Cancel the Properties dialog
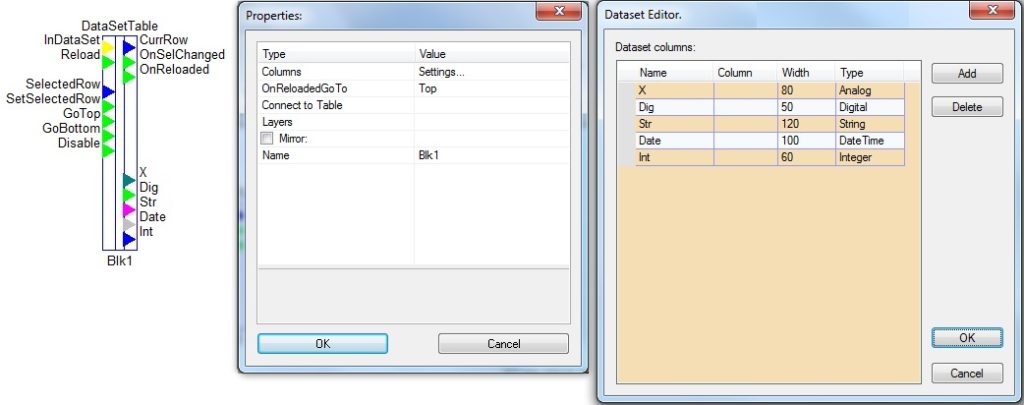 click(x=504, y=344)
